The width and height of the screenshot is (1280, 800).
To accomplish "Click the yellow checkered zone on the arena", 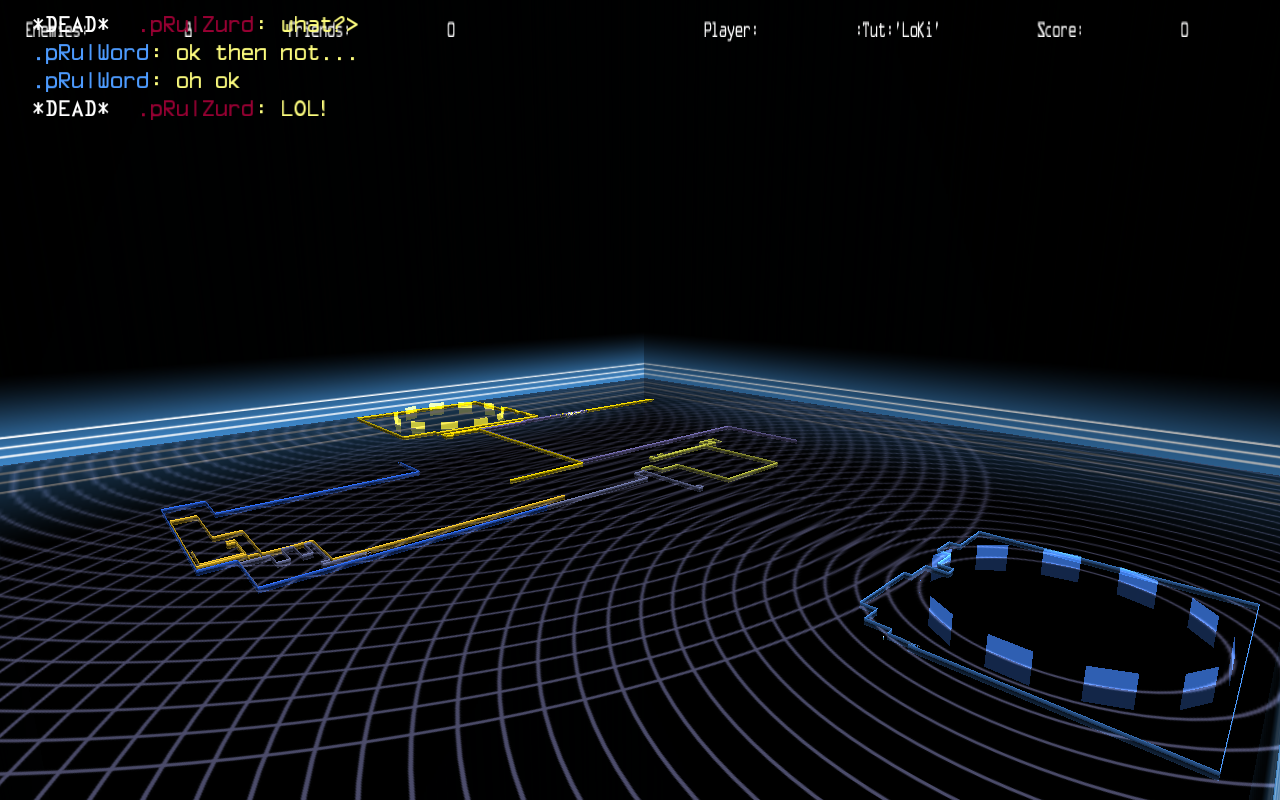I will [450, 417].
